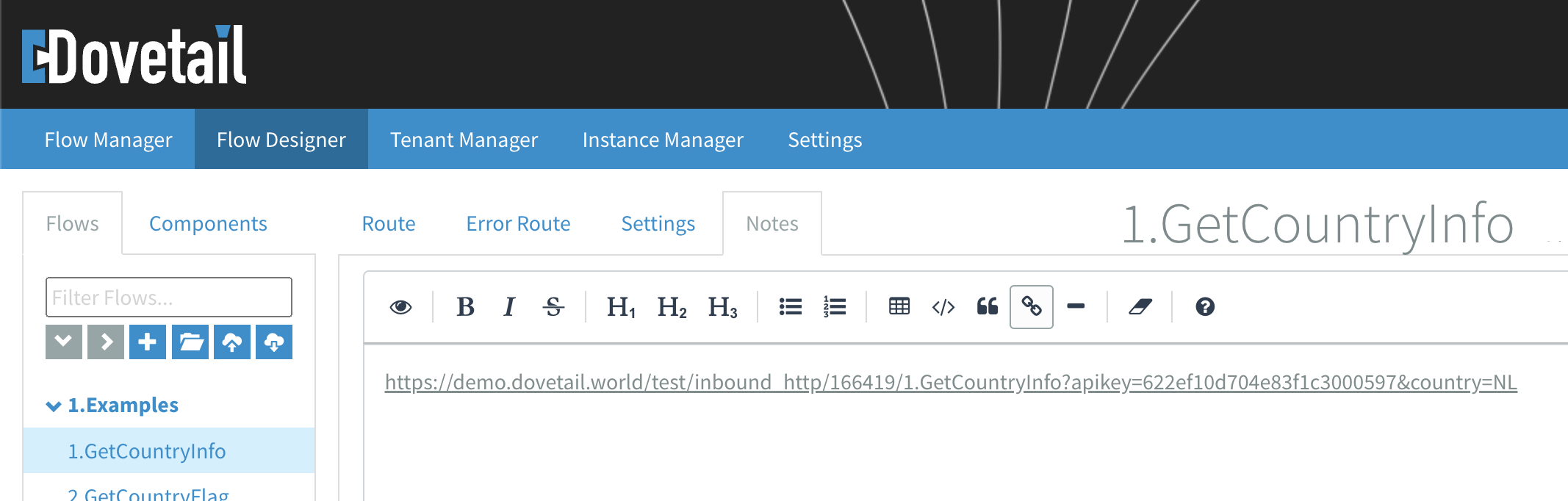Apply italic formatting in notes editor
The height and width of the screenshot is (501, 1568).
pyautogui.click(x=508, y=307)
